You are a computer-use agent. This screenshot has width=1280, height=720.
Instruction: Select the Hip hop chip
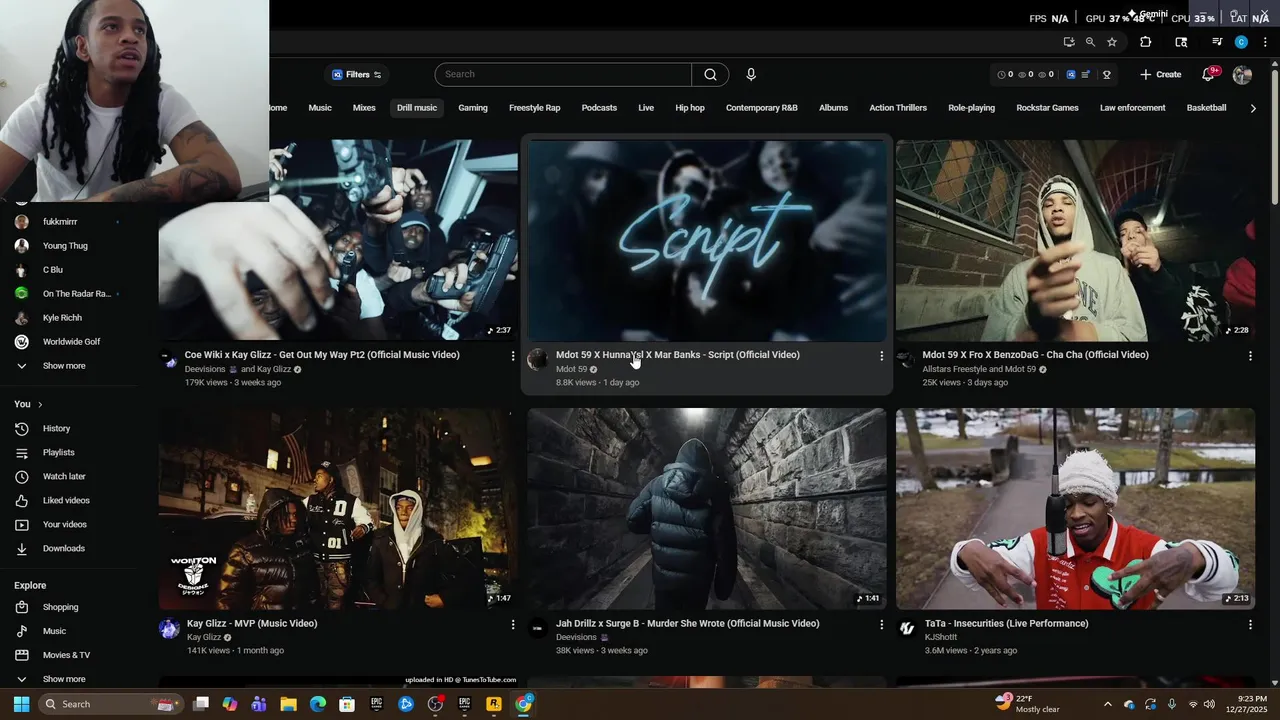tap(690, 108)
